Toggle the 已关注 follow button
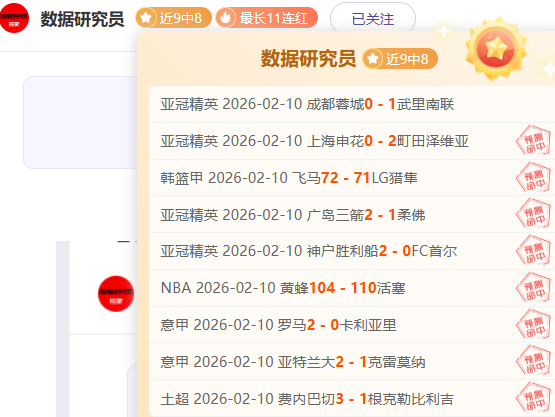This screenshot has height=417, width=555. (x=373, y=18)
